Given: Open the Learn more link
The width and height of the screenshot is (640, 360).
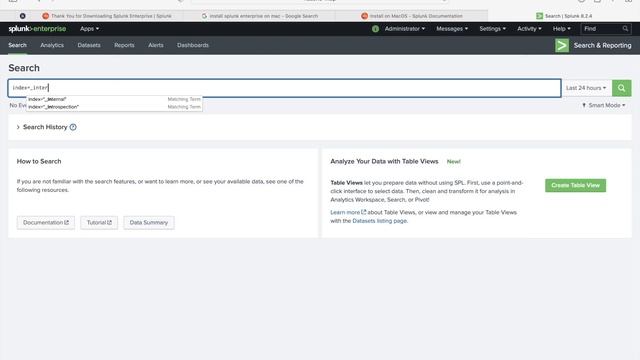Looking at the screenshot, I should point(348,212).
